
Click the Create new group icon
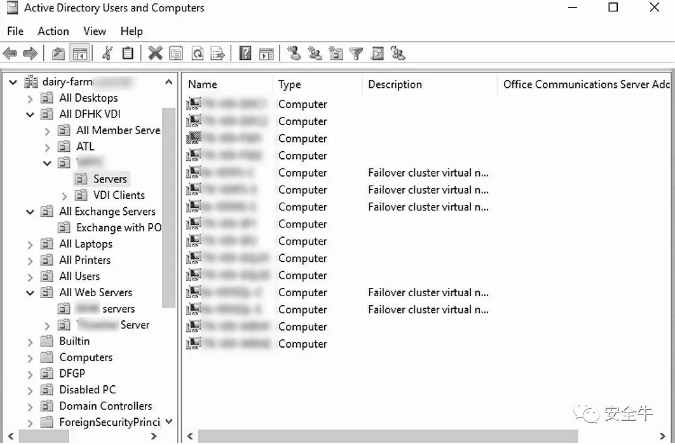coord(315,53)
